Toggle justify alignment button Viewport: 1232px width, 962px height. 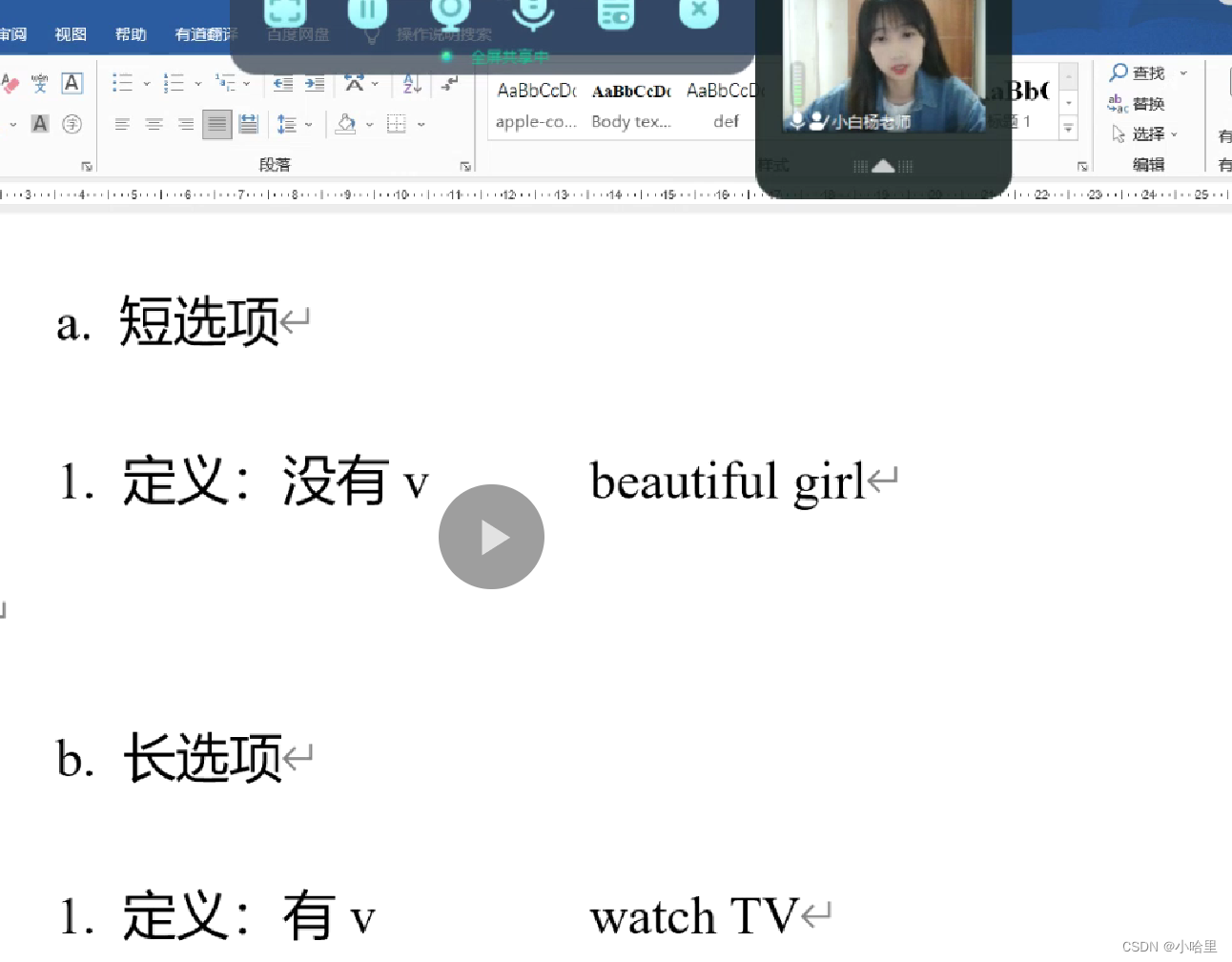coord(217,124)
